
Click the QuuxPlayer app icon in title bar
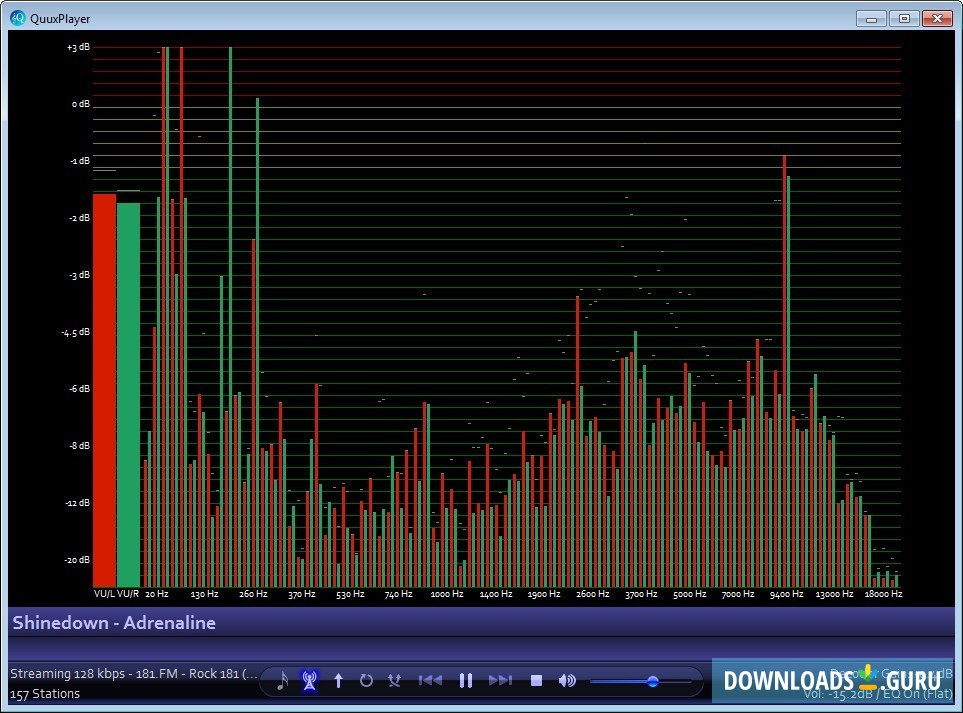pyautogui.click(x=18, y=18)
